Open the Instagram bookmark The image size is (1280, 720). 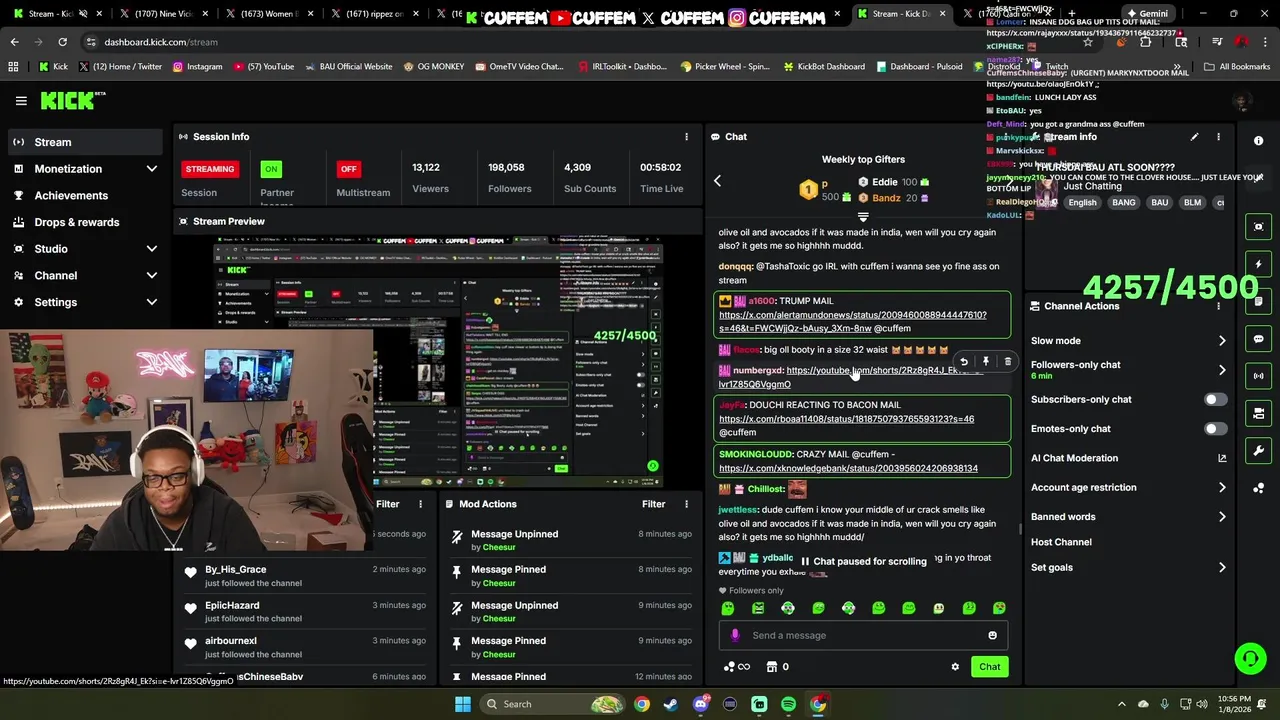click(x=197, y=67)
